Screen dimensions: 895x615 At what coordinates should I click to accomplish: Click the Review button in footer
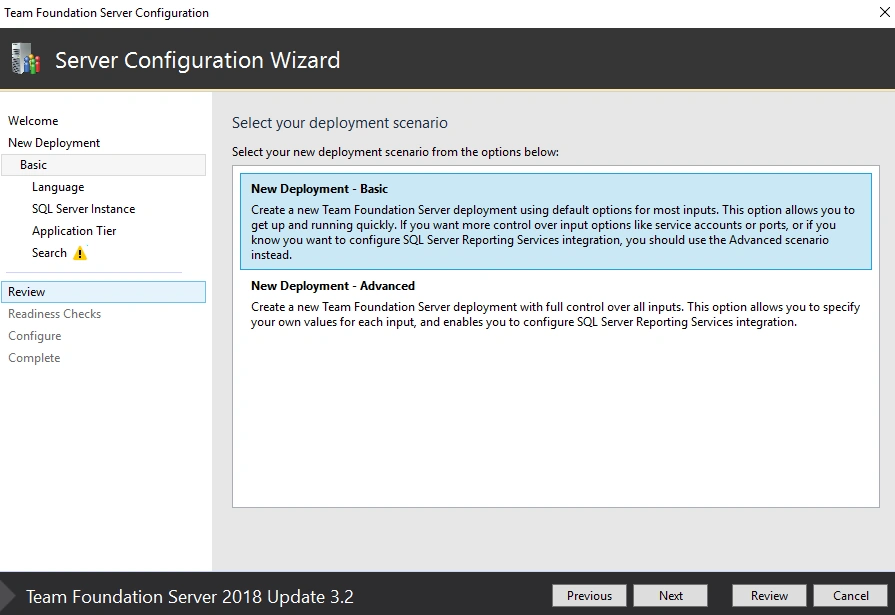click(x=769, y=596)
